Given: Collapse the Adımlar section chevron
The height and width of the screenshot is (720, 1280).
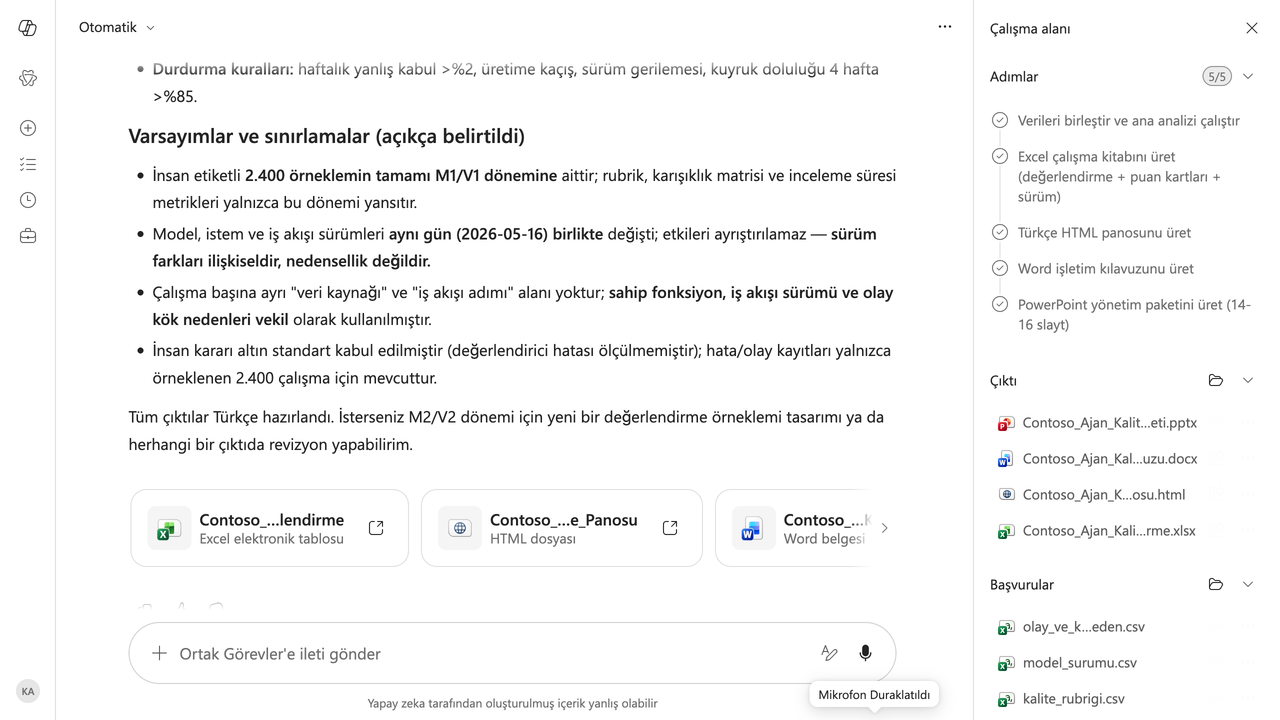Looking at the screenshot, I should click(1247, 76).
